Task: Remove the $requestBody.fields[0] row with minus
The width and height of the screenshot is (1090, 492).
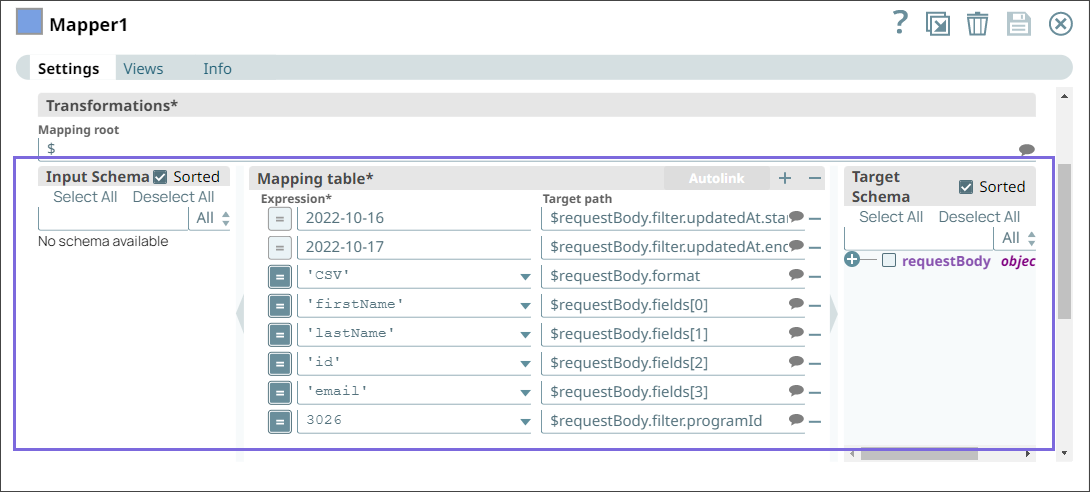Action: click(815, 305)
